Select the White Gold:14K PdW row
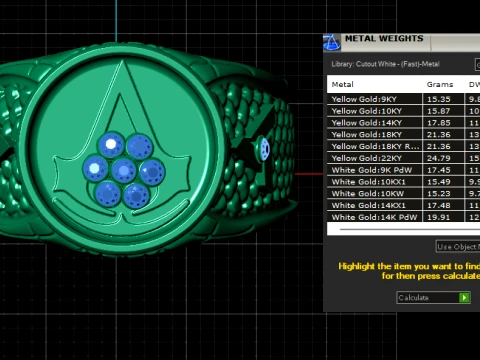Viewport: 480px width, 360px height. pos(403,217)
